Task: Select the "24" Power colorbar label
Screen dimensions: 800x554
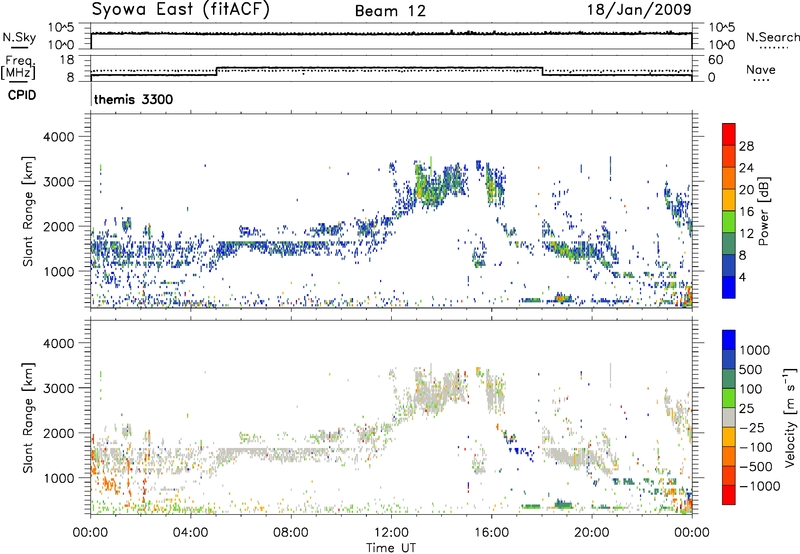Action: [746, 168]
